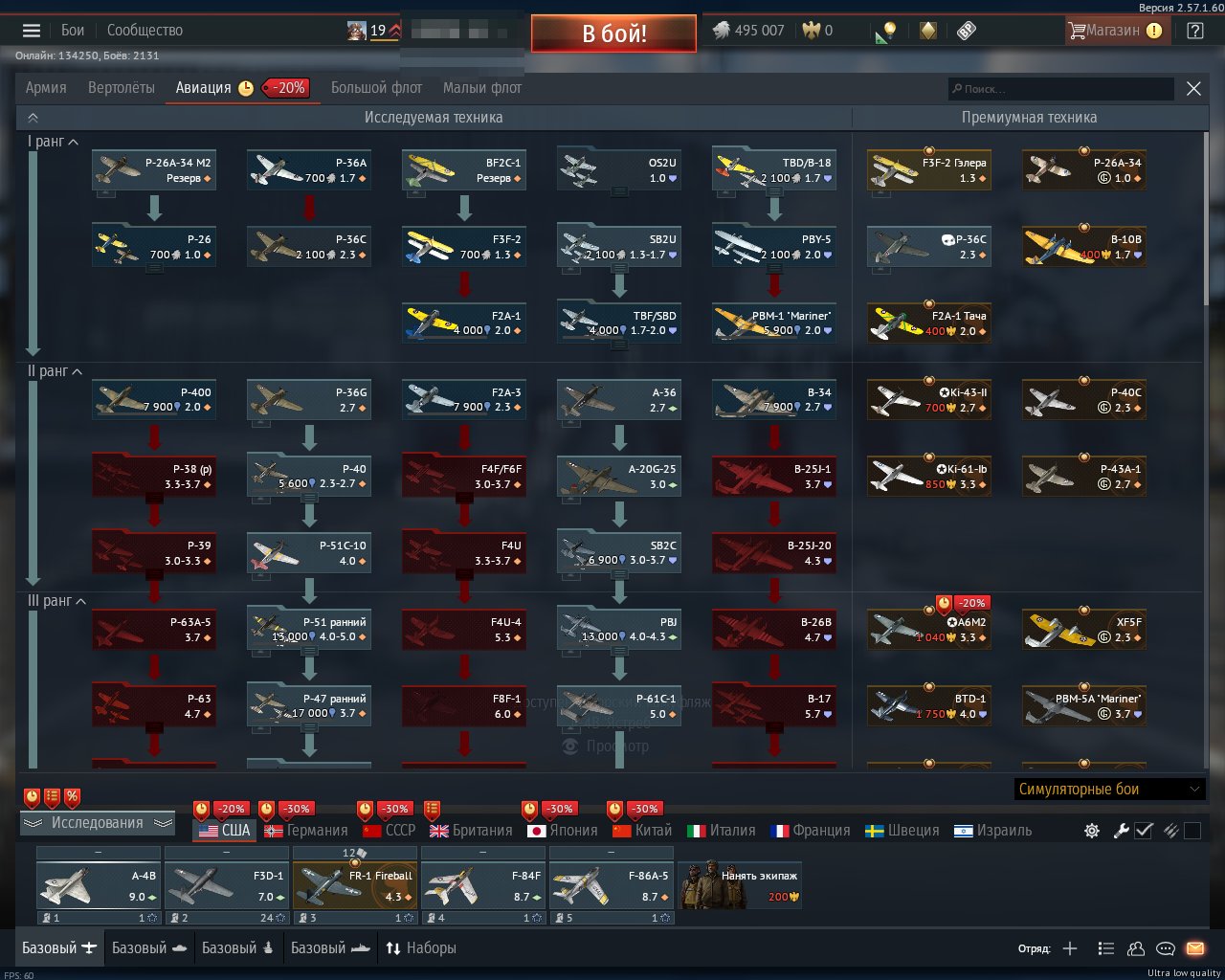Collapse the III ранг section
This screenshot has height=980, width=1225.
click(57, 601)
